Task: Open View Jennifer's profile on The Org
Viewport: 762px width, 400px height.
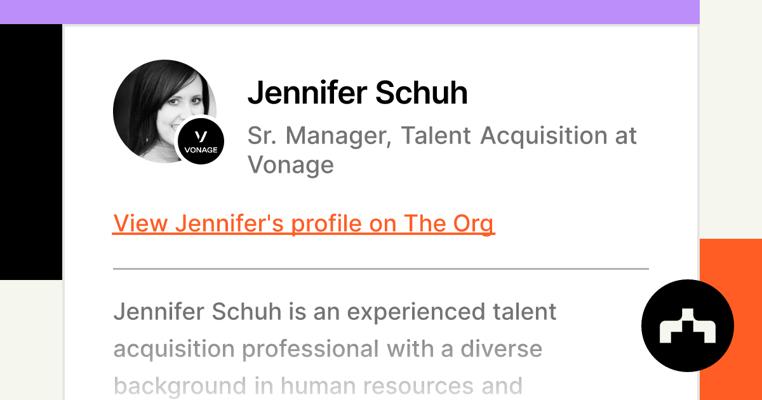Action: pos(303,223)
